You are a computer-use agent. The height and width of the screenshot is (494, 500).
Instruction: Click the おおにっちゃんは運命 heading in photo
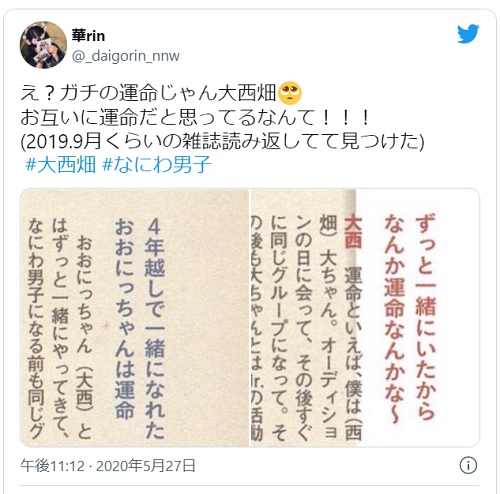pos(124,318)
